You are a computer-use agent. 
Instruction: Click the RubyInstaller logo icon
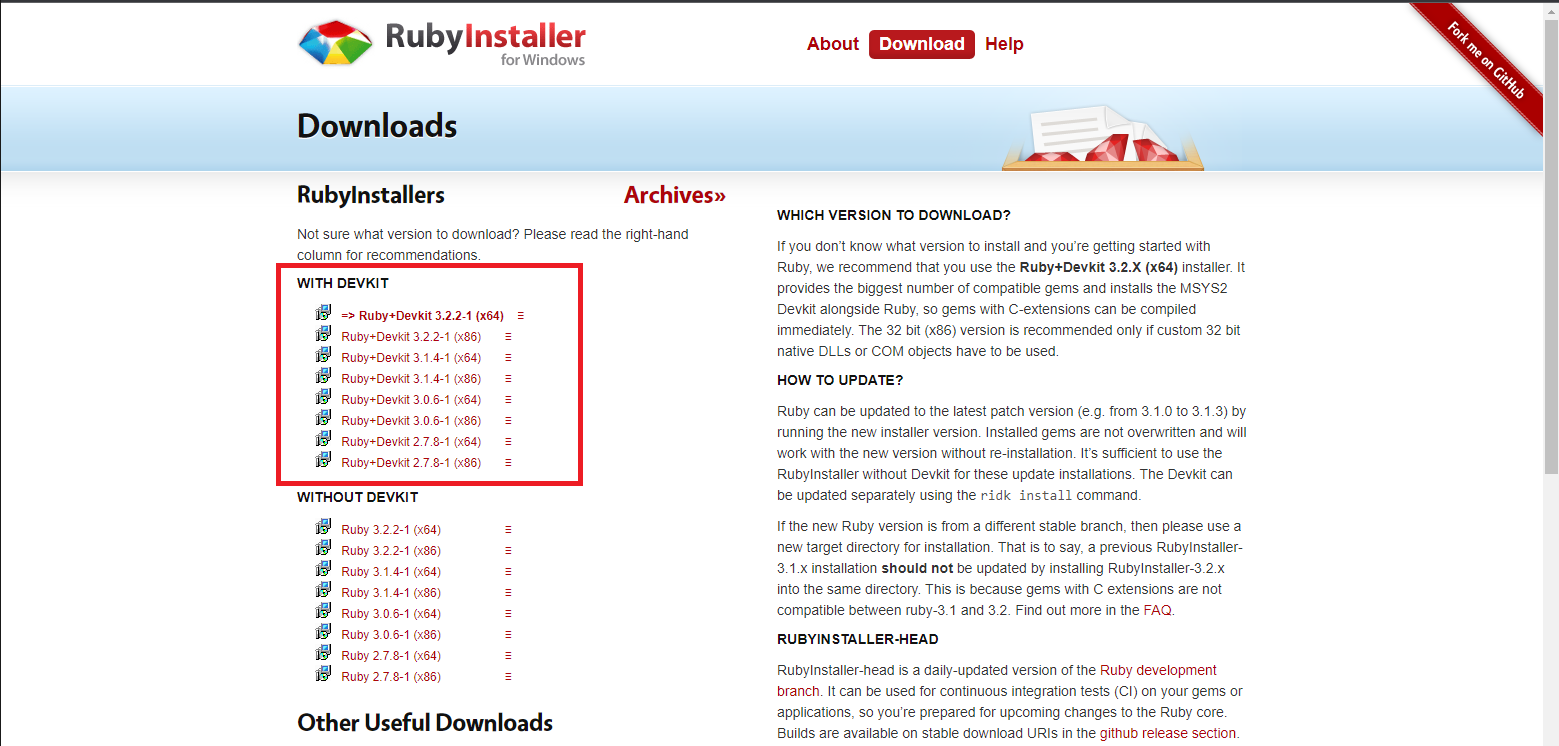tap(335, 42)
